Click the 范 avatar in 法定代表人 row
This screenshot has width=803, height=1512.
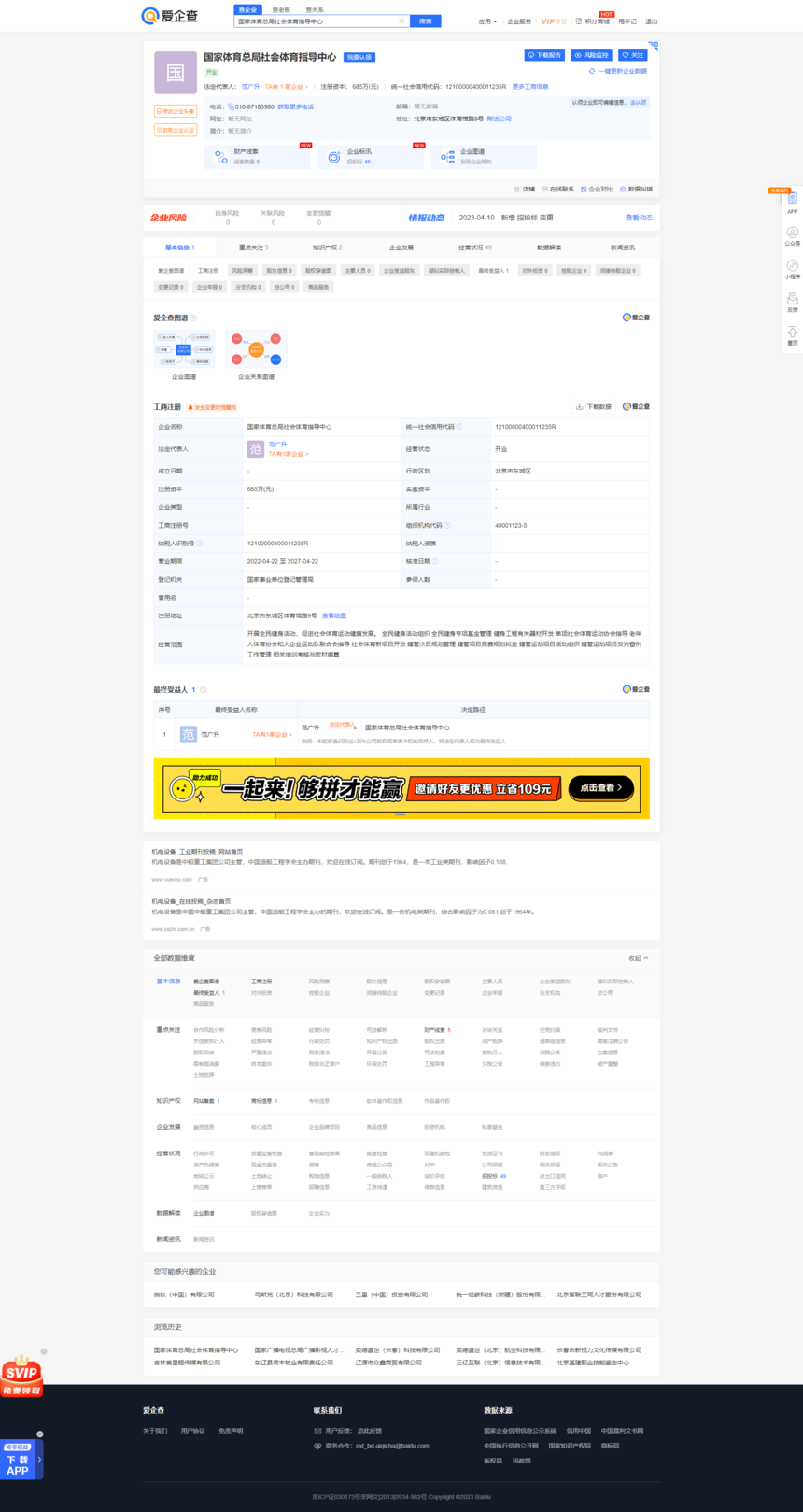255,449
